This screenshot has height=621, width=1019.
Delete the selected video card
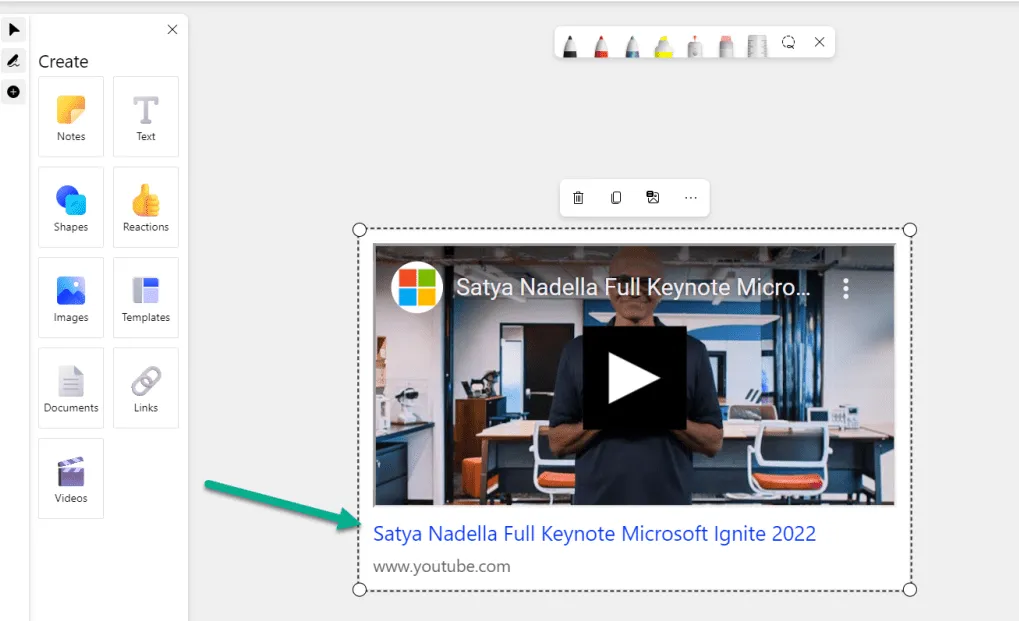tap(577, 197)
